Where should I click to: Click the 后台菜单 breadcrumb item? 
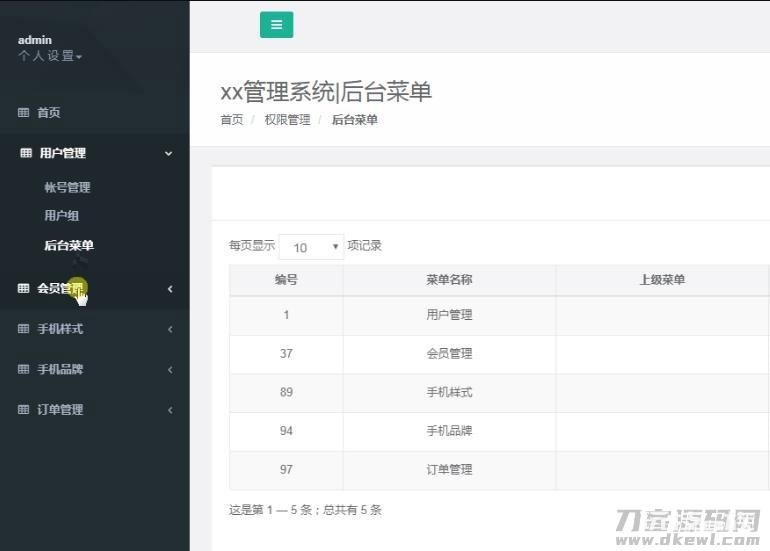[355, 120]
